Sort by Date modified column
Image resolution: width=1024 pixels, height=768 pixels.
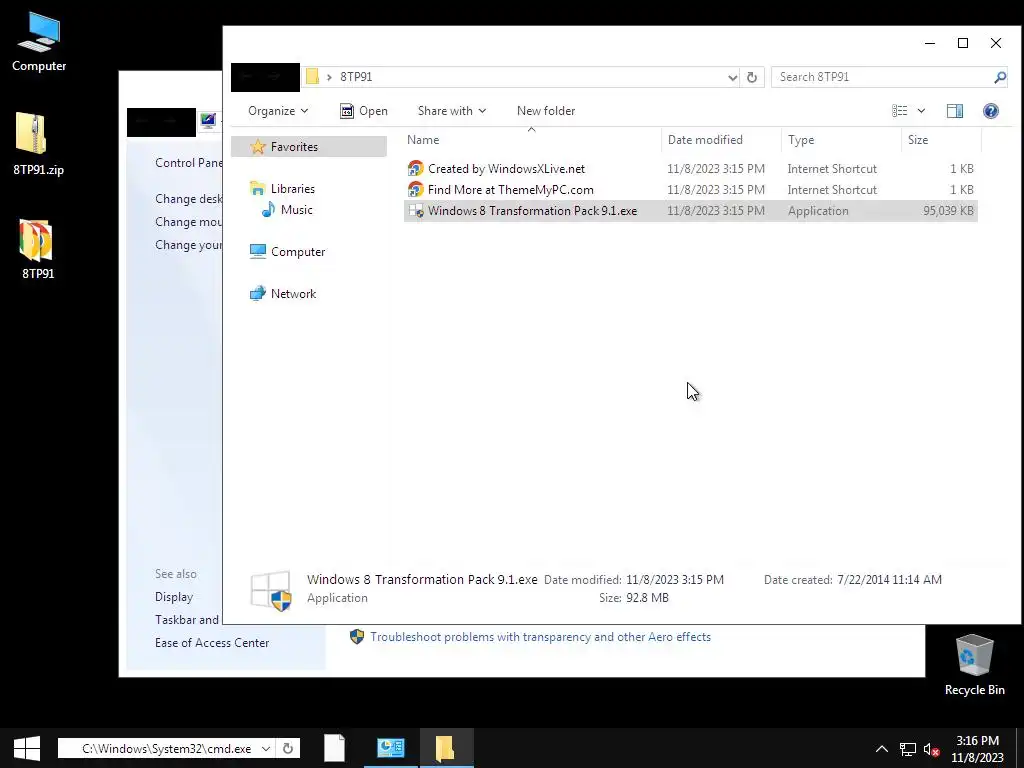(x=721, y=140)
